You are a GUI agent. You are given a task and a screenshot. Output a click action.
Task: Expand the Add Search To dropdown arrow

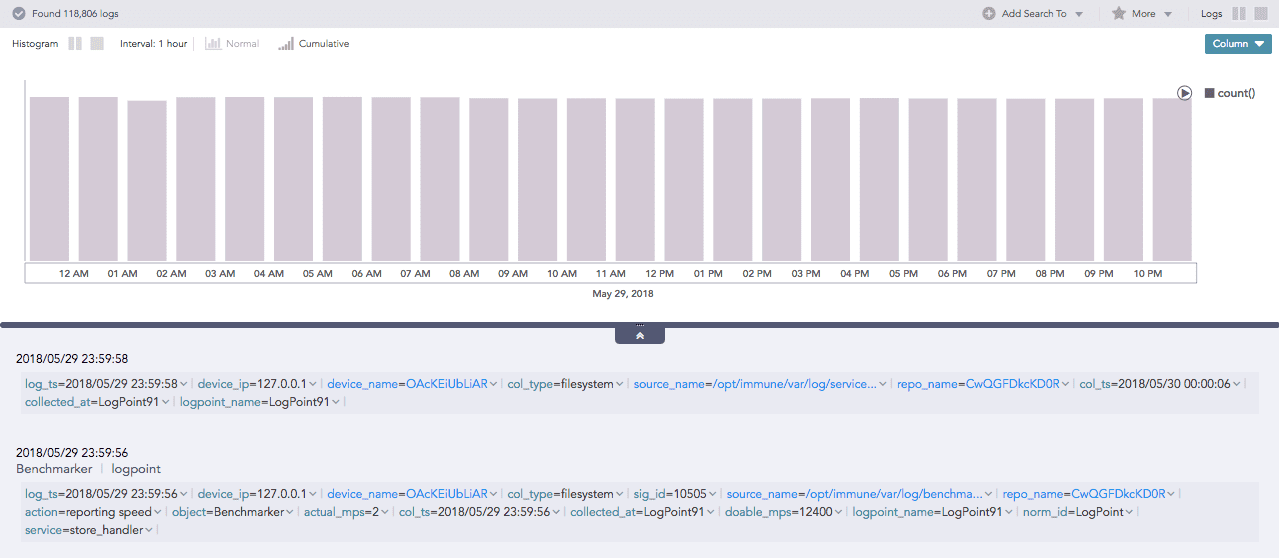(x=1079, y=15)
